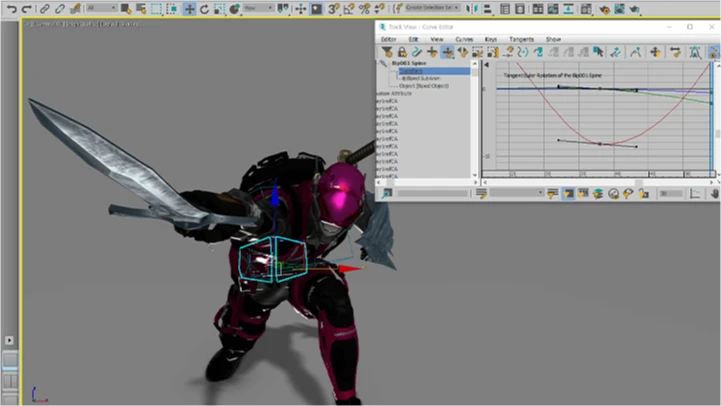The height and width of the screenshot is (406, 721).
Task: Click the Edit Track Set icon
Action: [481, 194]
